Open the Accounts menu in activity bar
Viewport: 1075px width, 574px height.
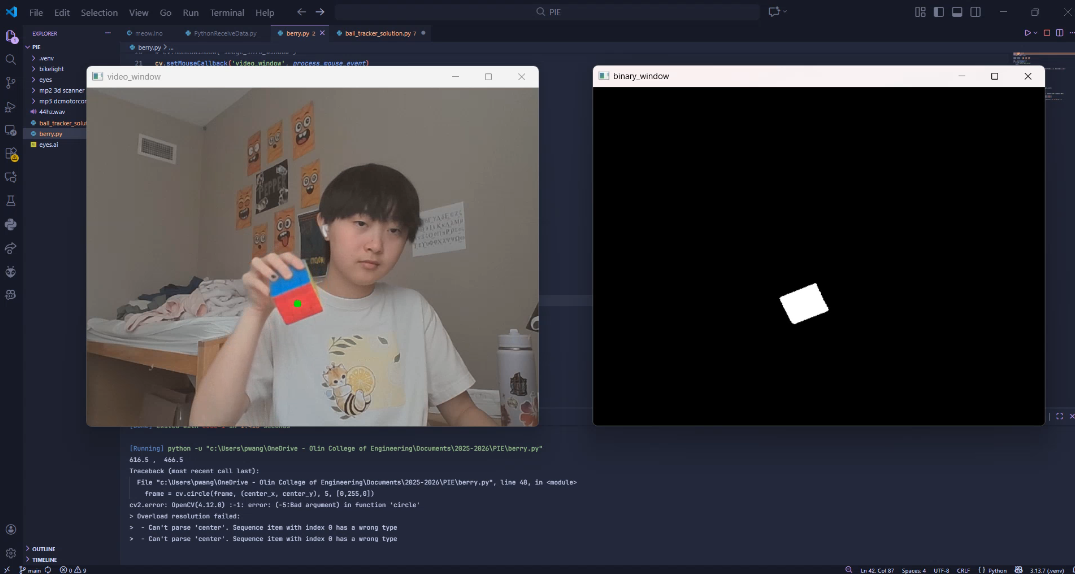click(x=11, y=529)
